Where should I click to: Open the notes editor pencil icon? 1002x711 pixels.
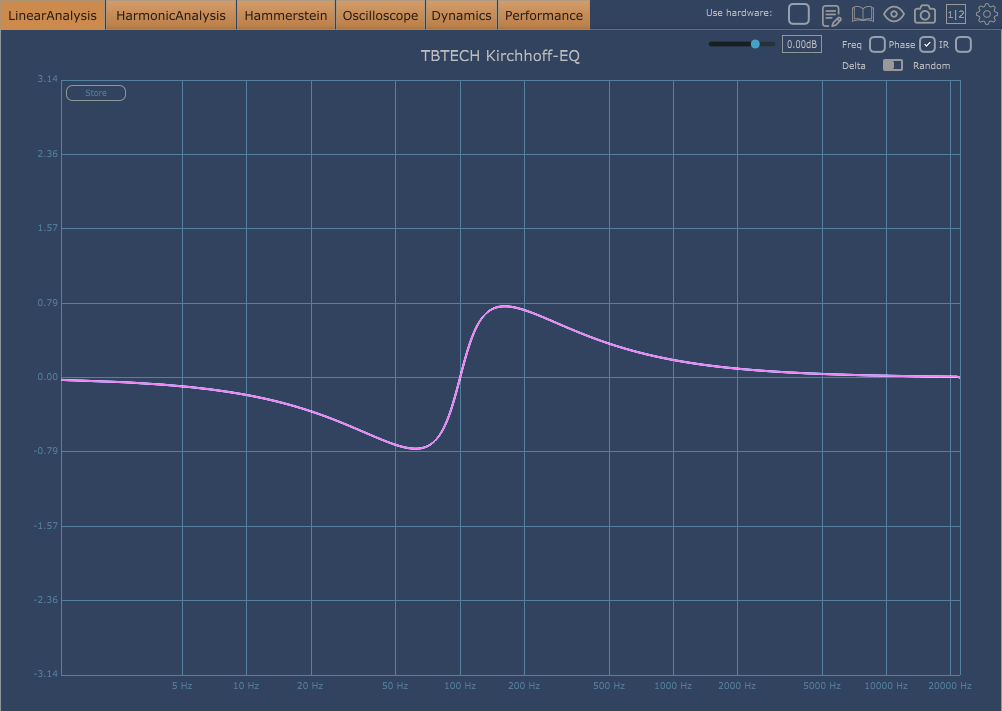pyautogui.click(x=831, y=14)
